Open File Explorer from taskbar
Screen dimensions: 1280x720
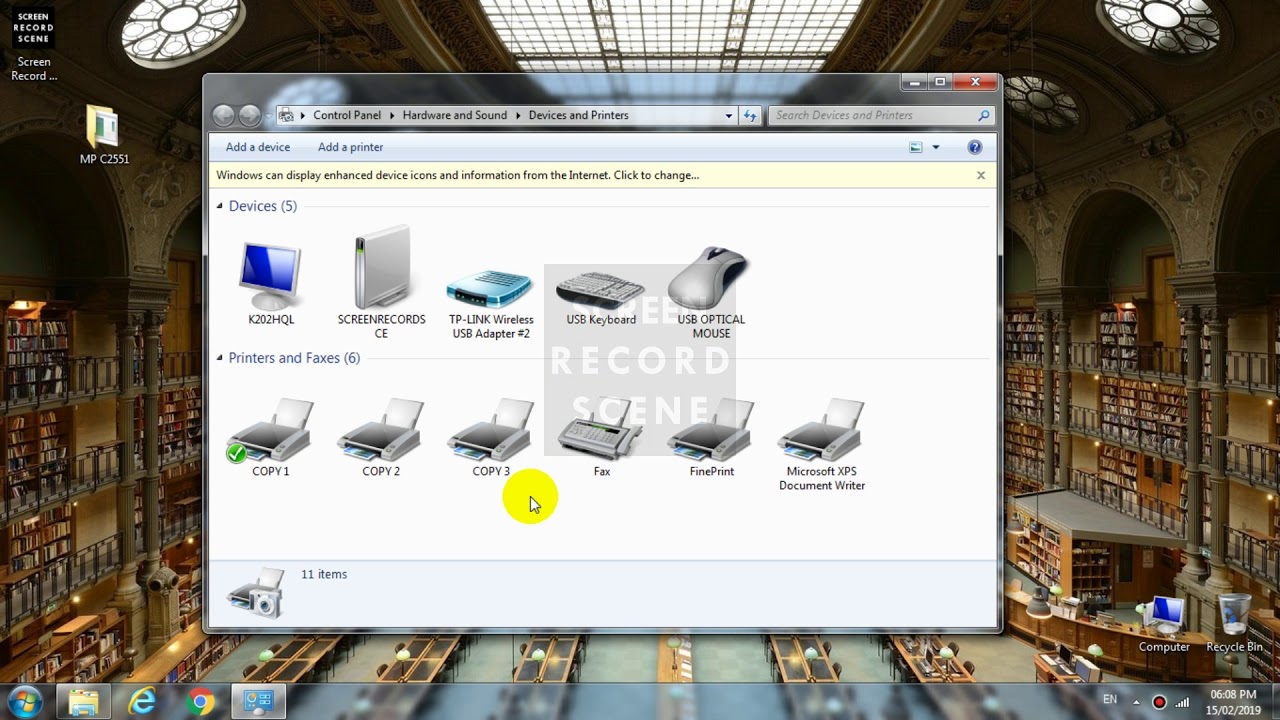point(84,702)
